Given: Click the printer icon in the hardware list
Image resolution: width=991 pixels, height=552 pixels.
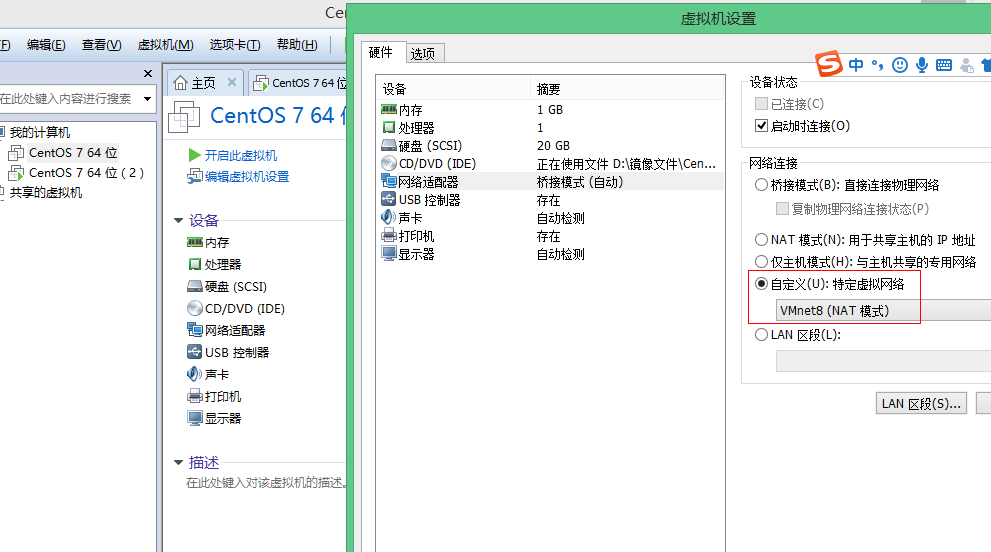Looking at the screenshot, I should pyautogui.click(x=389, y=236).
